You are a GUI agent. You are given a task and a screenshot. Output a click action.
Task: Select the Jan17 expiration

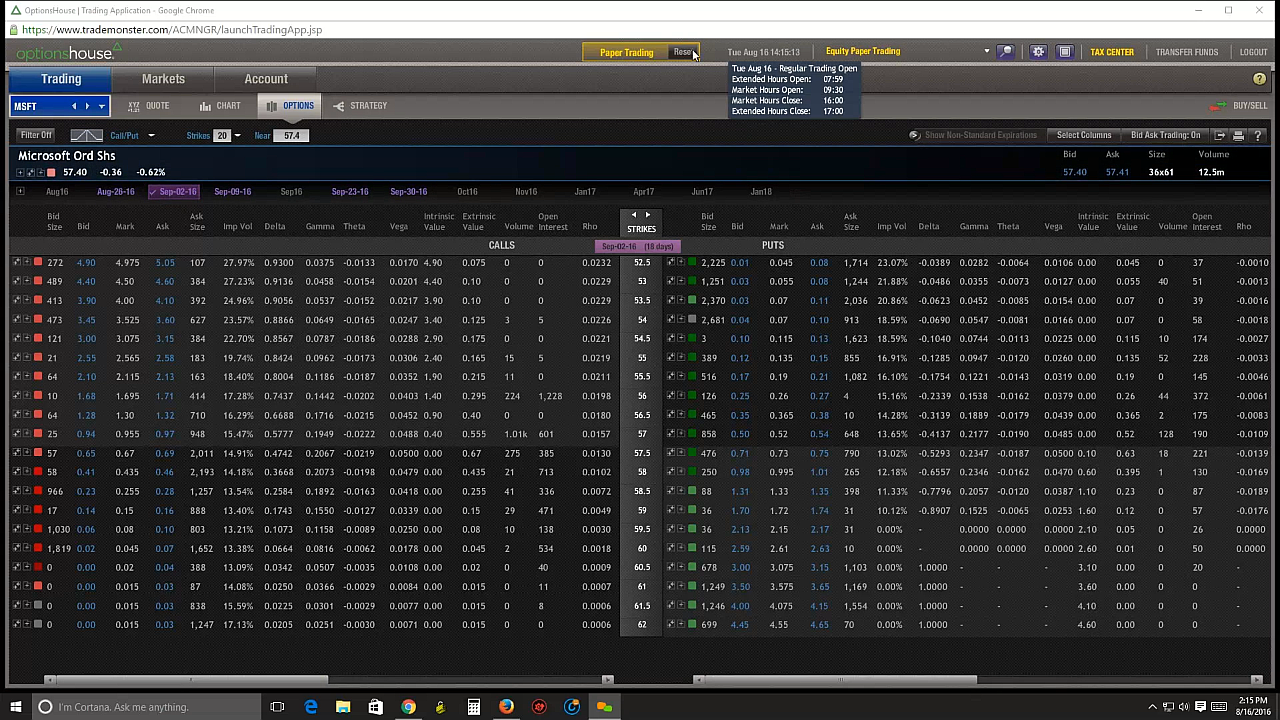coord(585,192)
